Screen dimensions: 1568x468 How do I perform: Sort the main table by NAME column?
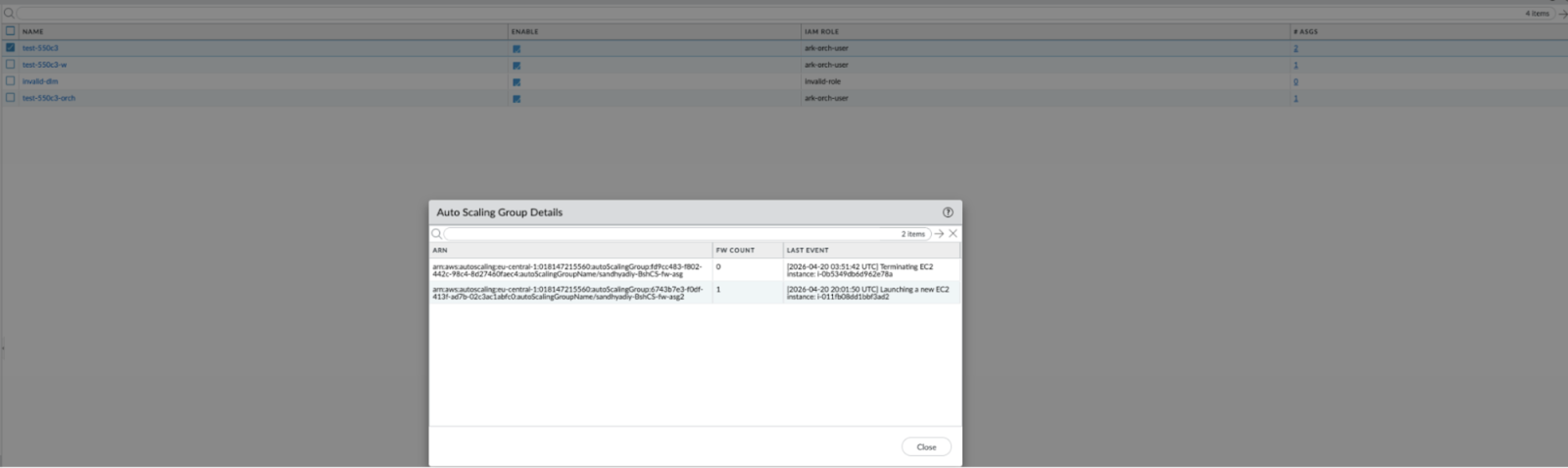(33, 32)
